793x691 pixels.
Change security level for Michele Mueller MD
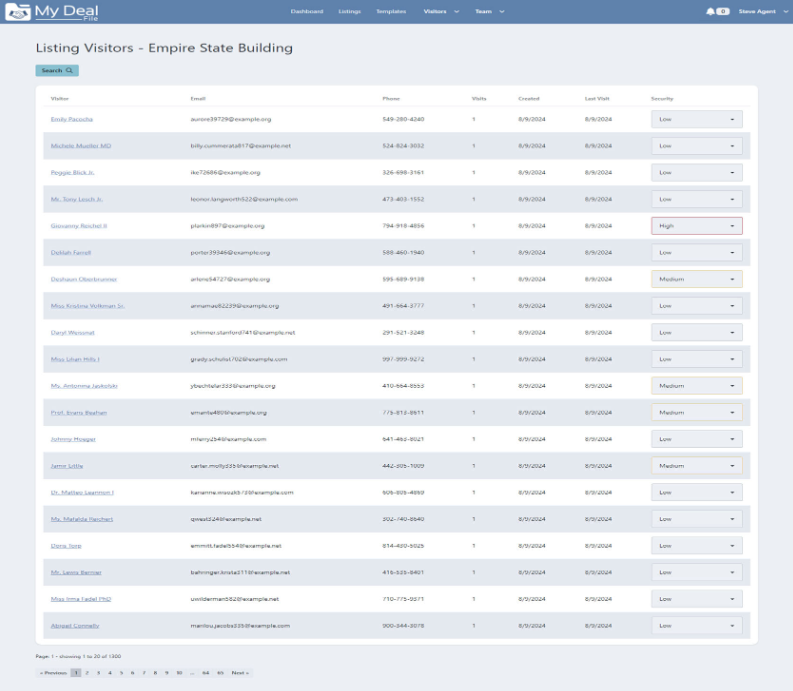[x=697, y=146]
